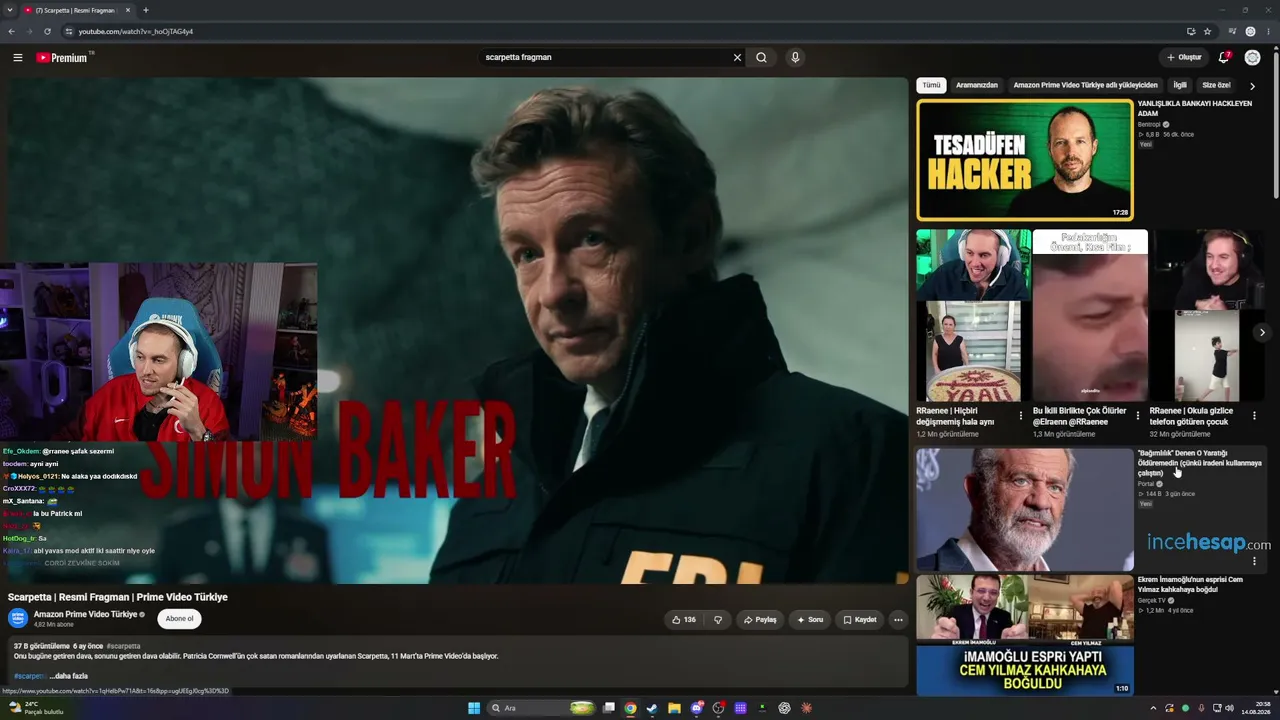The image size is (1280, 720).
Task: Go back in browser history
Action: click(11, 31)
